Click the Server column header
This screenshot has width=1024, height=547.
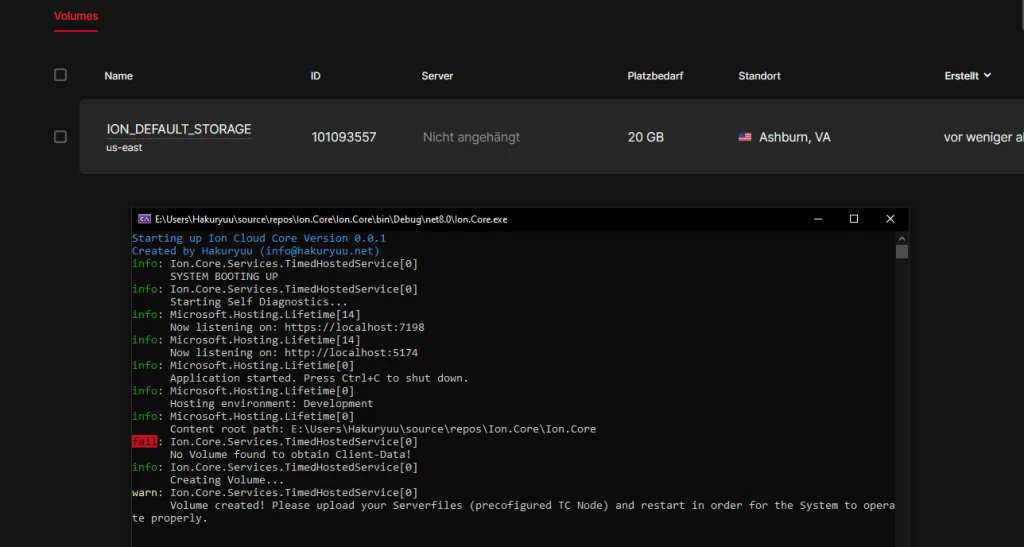click(437, 76)
